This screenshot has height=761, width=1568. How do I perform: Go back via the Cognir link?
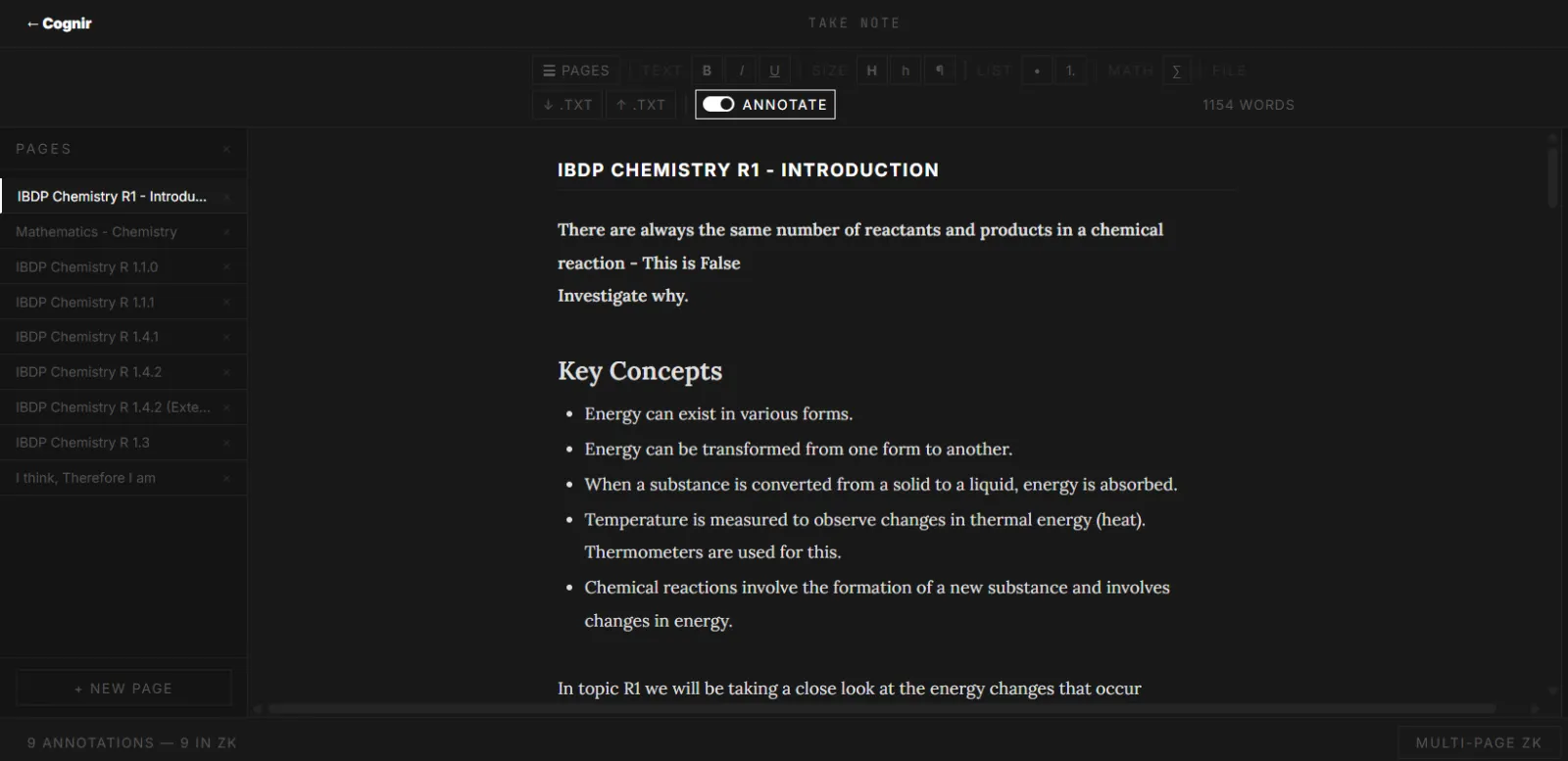point(59,24)
